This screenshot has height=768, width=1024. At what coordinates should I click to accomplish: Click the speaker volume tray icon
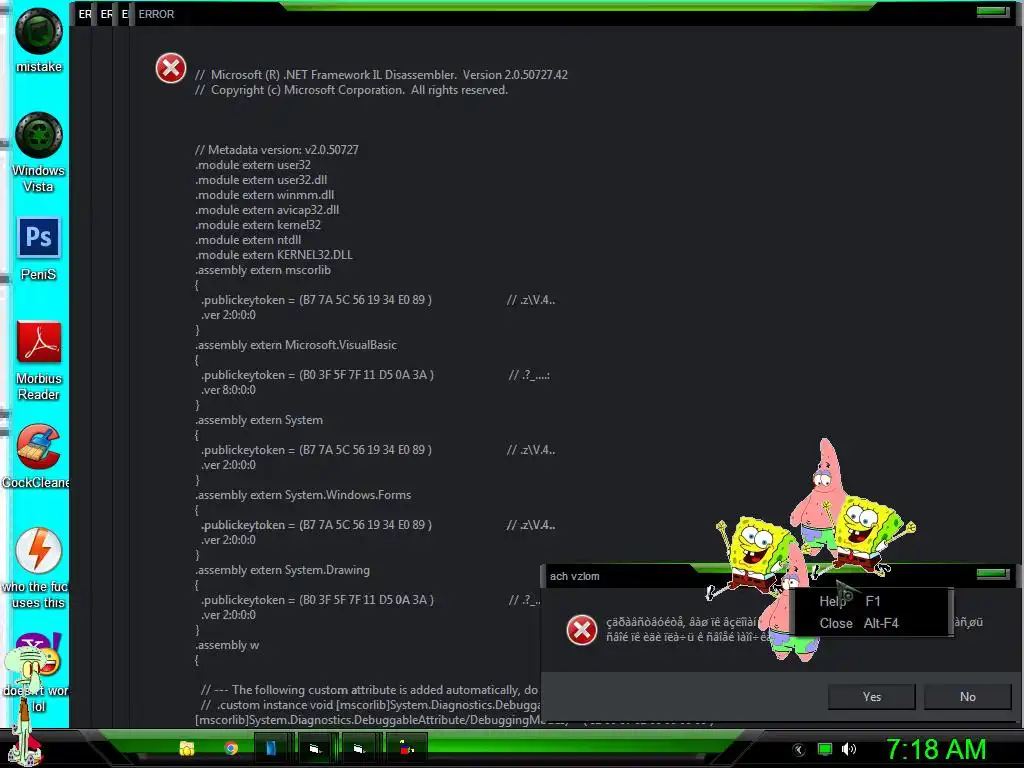pyautogui.click(x=849, y=750)
